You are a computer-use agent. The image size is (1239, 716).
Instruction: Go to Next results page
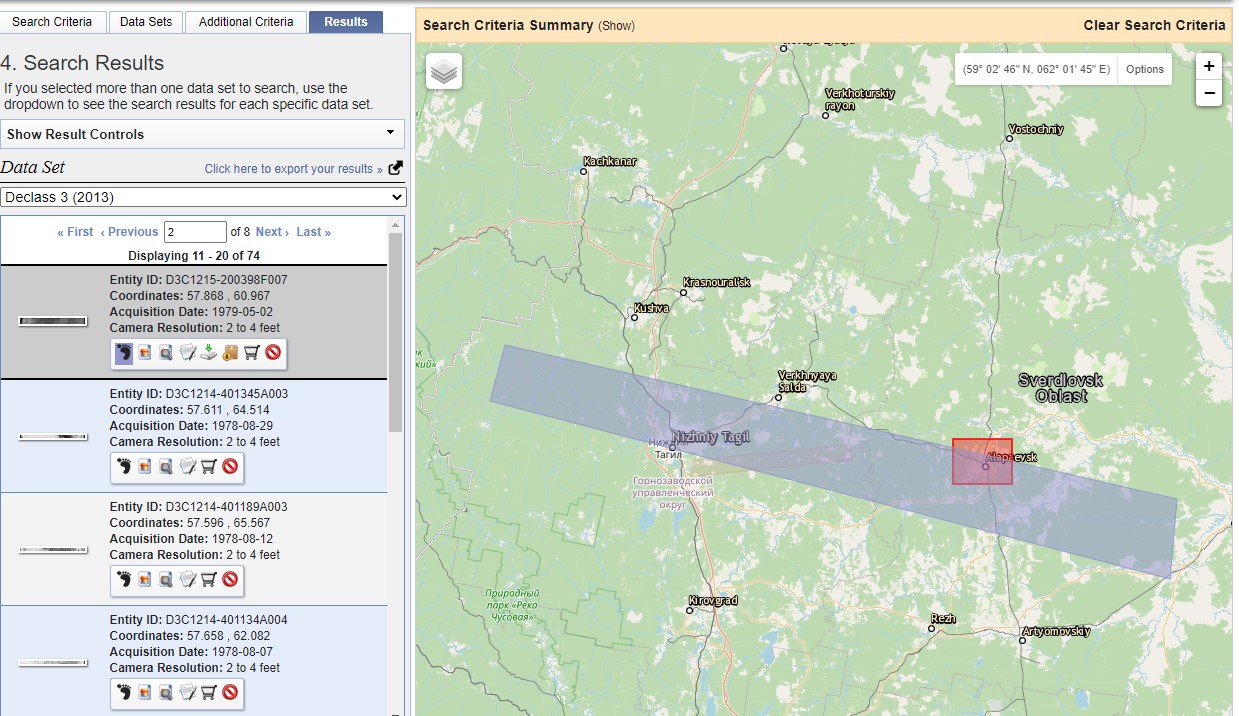271,232
